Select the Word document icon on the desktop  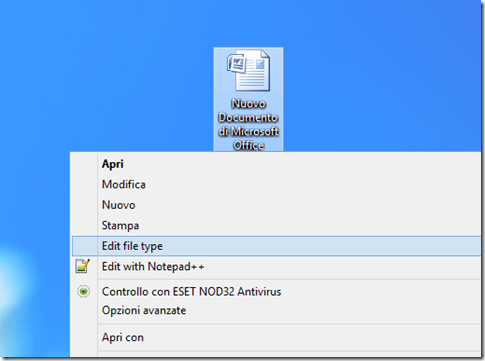click(248, 70)
